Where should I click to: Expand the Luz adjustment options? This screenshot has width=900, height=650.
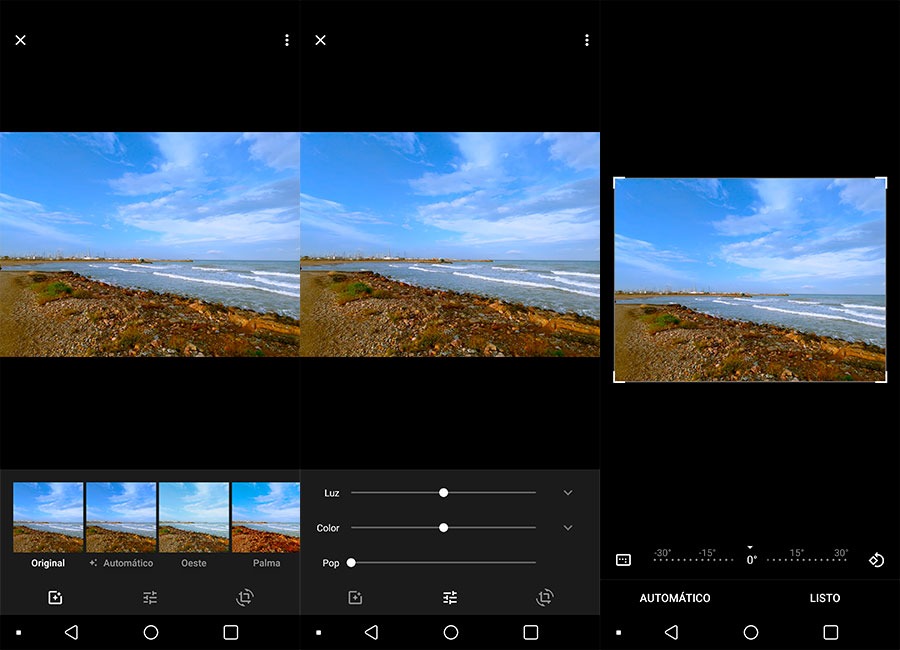568,492
